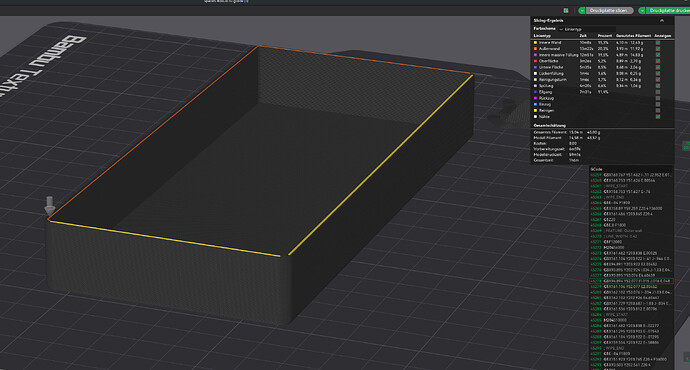Click the Druckplatte drucken button
This screenshot has height=370, width=690.
pyautogui.click(x=668, y=10)
